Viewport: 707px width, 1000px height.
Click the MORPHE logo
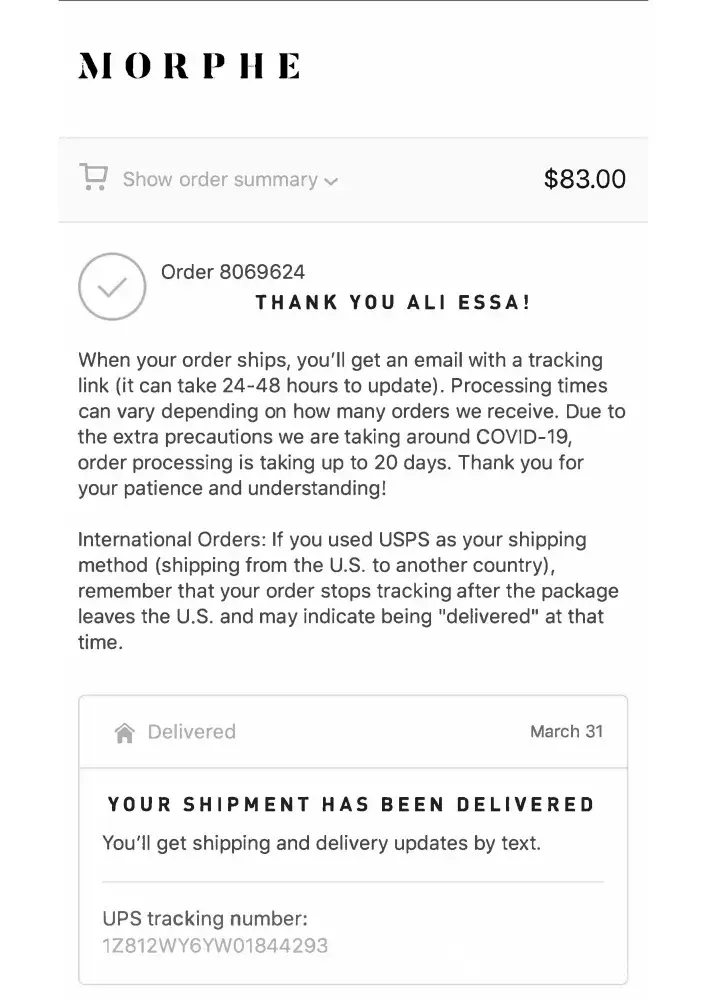coord(189,67)
